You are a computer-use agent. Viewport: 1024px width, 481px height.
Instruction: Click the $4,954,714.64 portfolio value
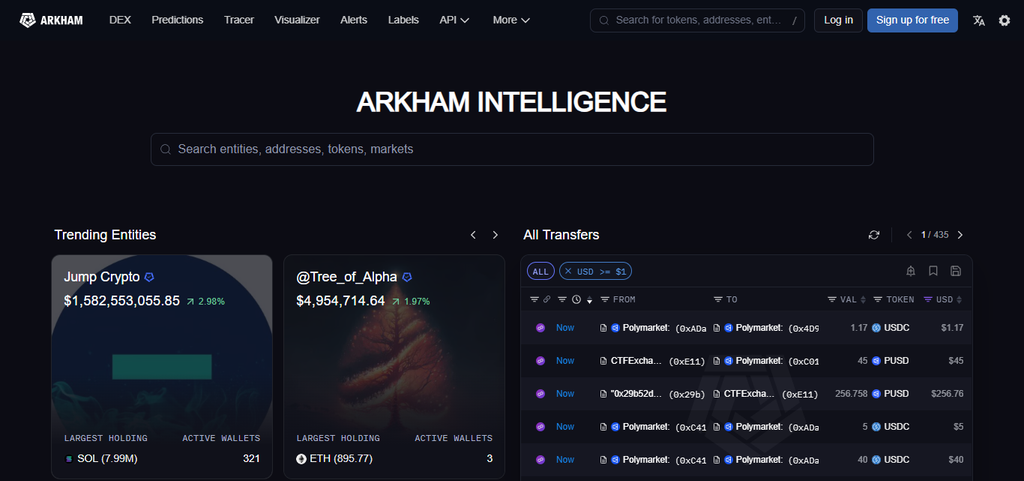click(341, 301)
